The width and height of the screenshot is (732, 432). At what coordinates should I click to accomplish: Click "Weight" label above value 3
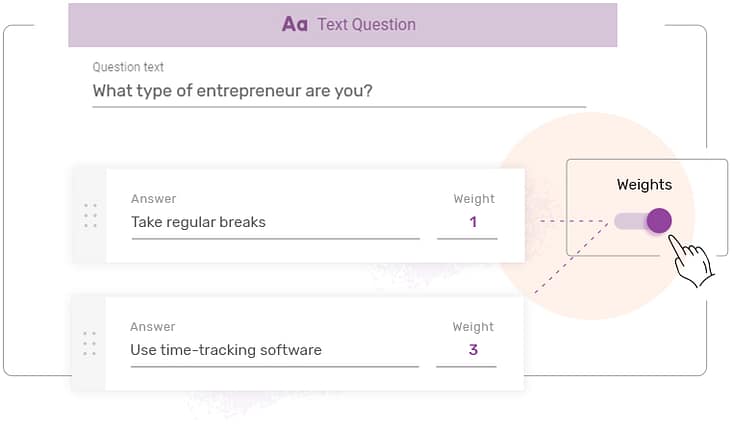point(473,327)
